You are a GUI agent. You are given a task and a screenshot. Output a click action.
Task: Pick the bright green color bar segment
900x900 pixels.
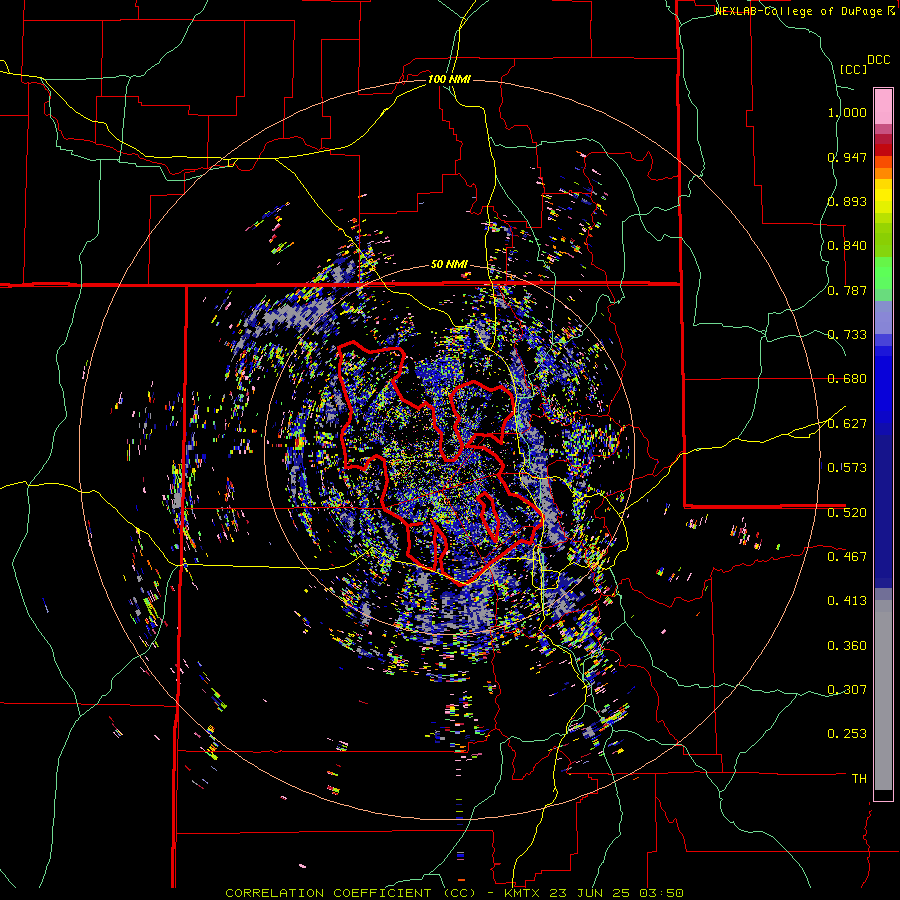(x=883, y=273)
